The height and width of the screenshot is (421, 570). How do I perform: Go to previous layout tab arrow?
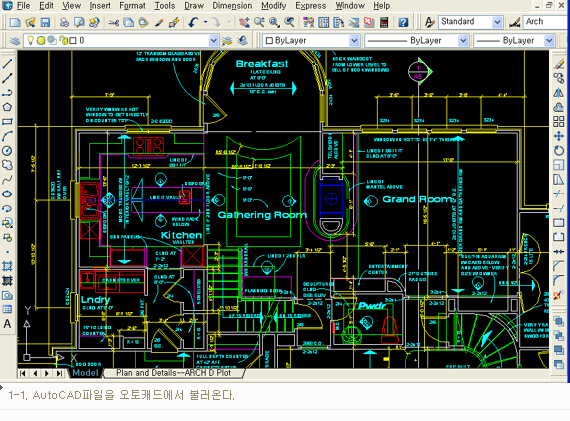tap(35, 373)
